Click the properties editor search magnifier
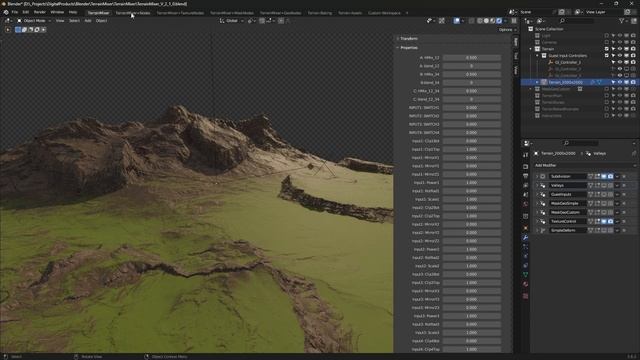The height and width of the screenshot is (360, 640). pyautogui.click(x=566, y=143)
